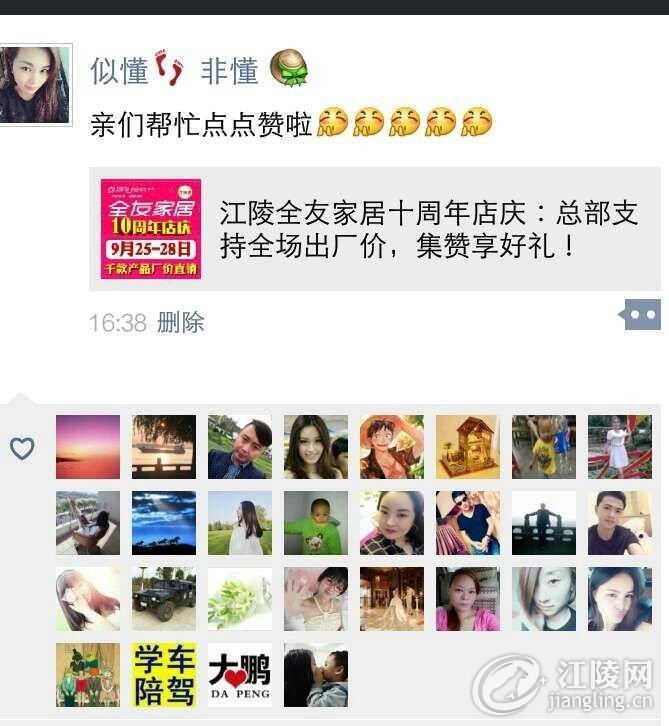This screenshot has height=726, width=669.
Task: Select the running horses silhouette avatar
Action: tap(164, 523)
